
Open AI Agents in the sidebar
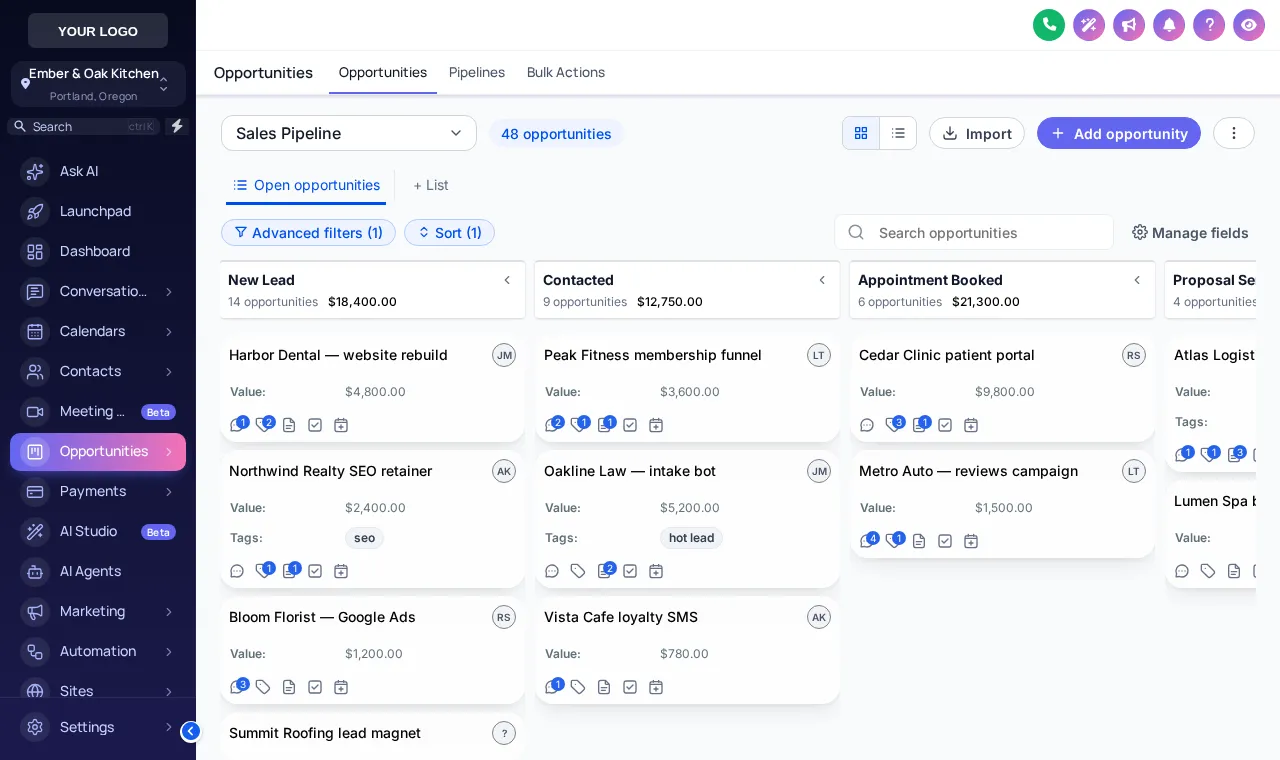coord(98,571)
